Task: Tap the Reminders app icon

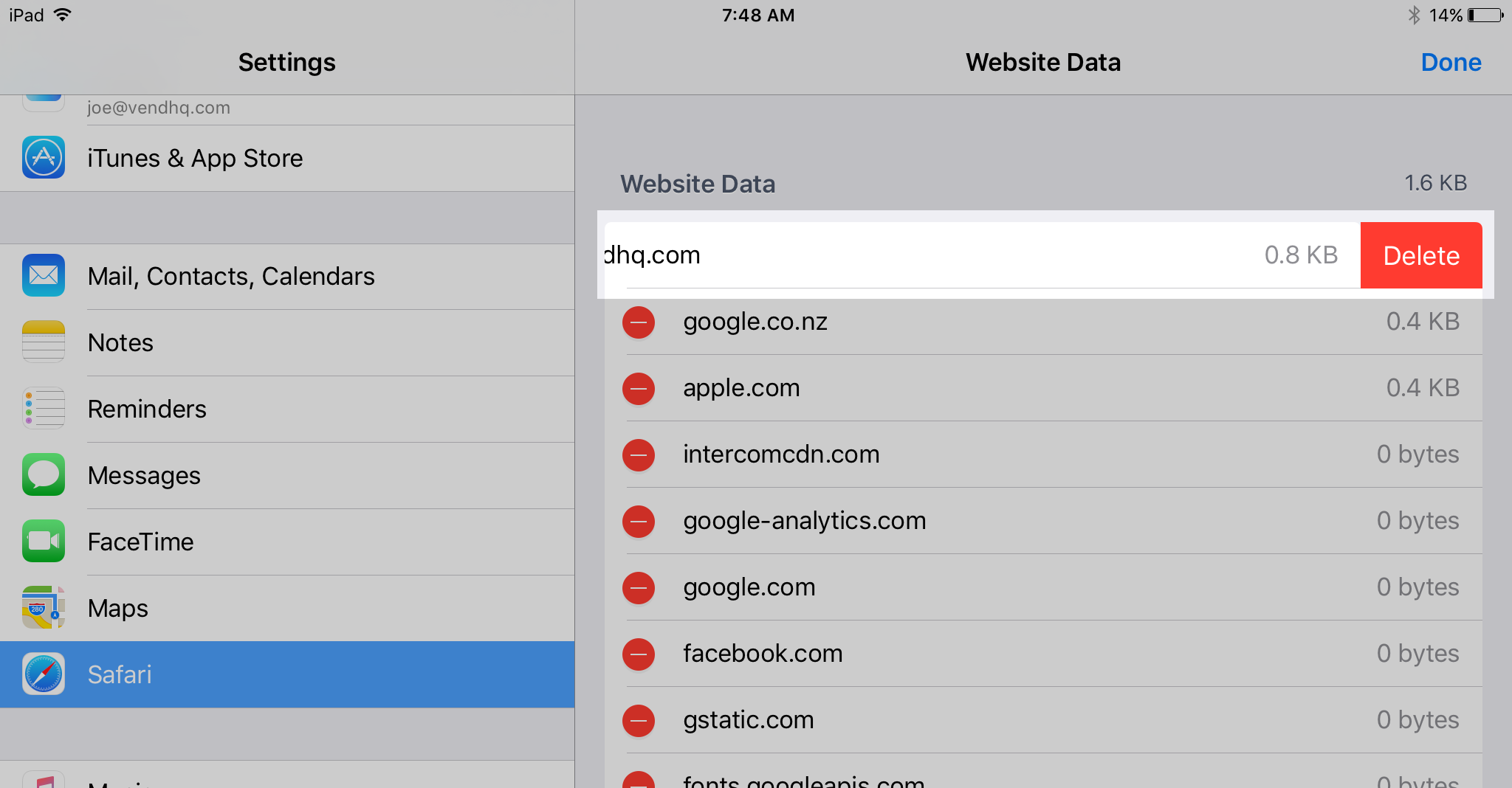Action: click(44, 408)
